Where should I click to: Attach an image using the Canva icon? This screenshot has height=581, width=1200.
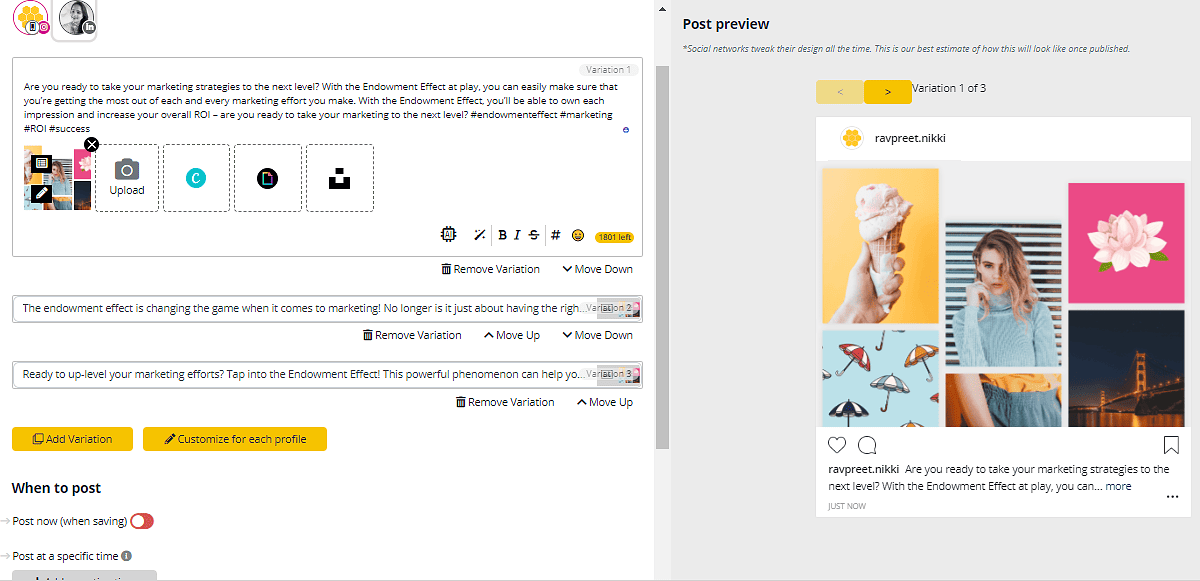(x=196, y=178)
